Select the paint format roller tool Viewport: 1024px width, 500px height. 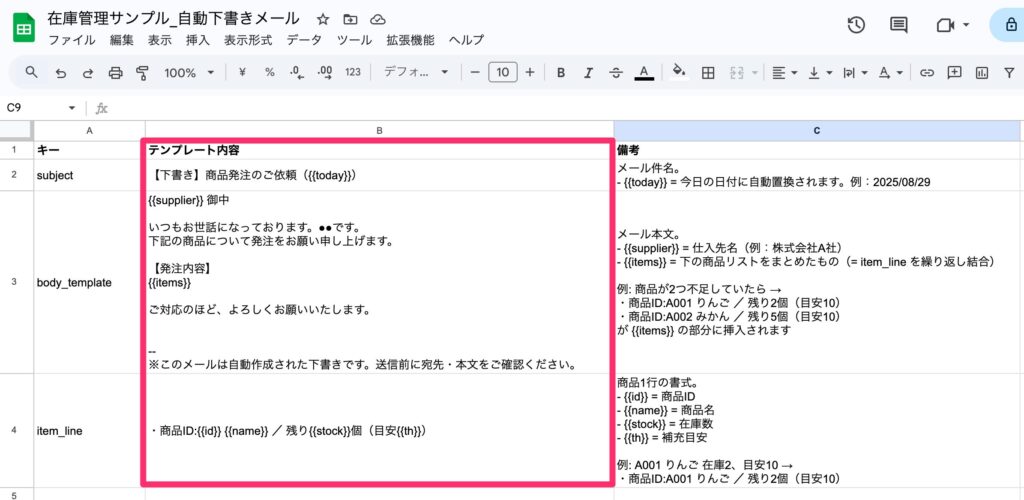141,73
